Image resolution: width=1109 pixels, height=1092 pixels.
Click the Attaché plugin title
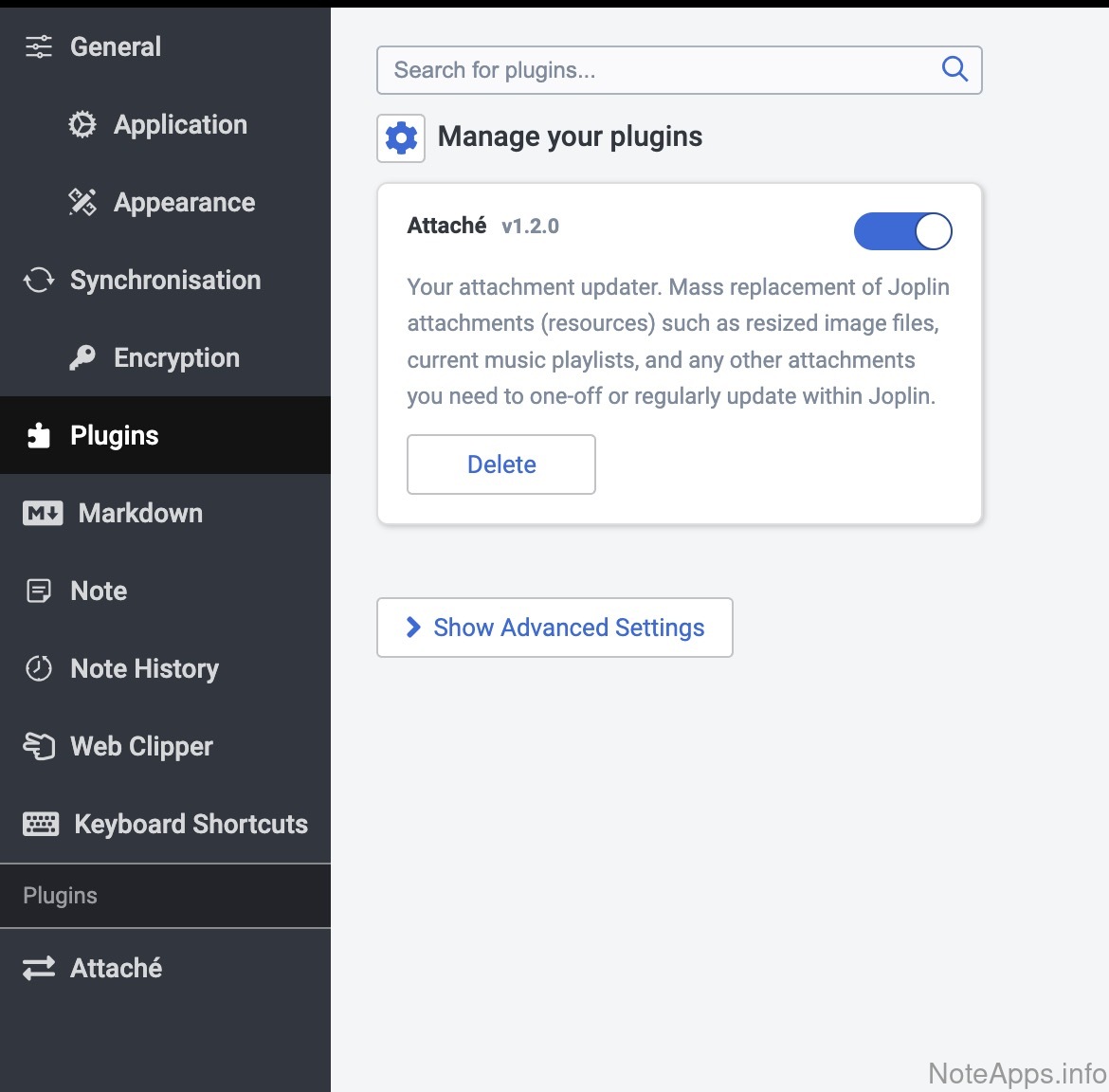point(446,226)
